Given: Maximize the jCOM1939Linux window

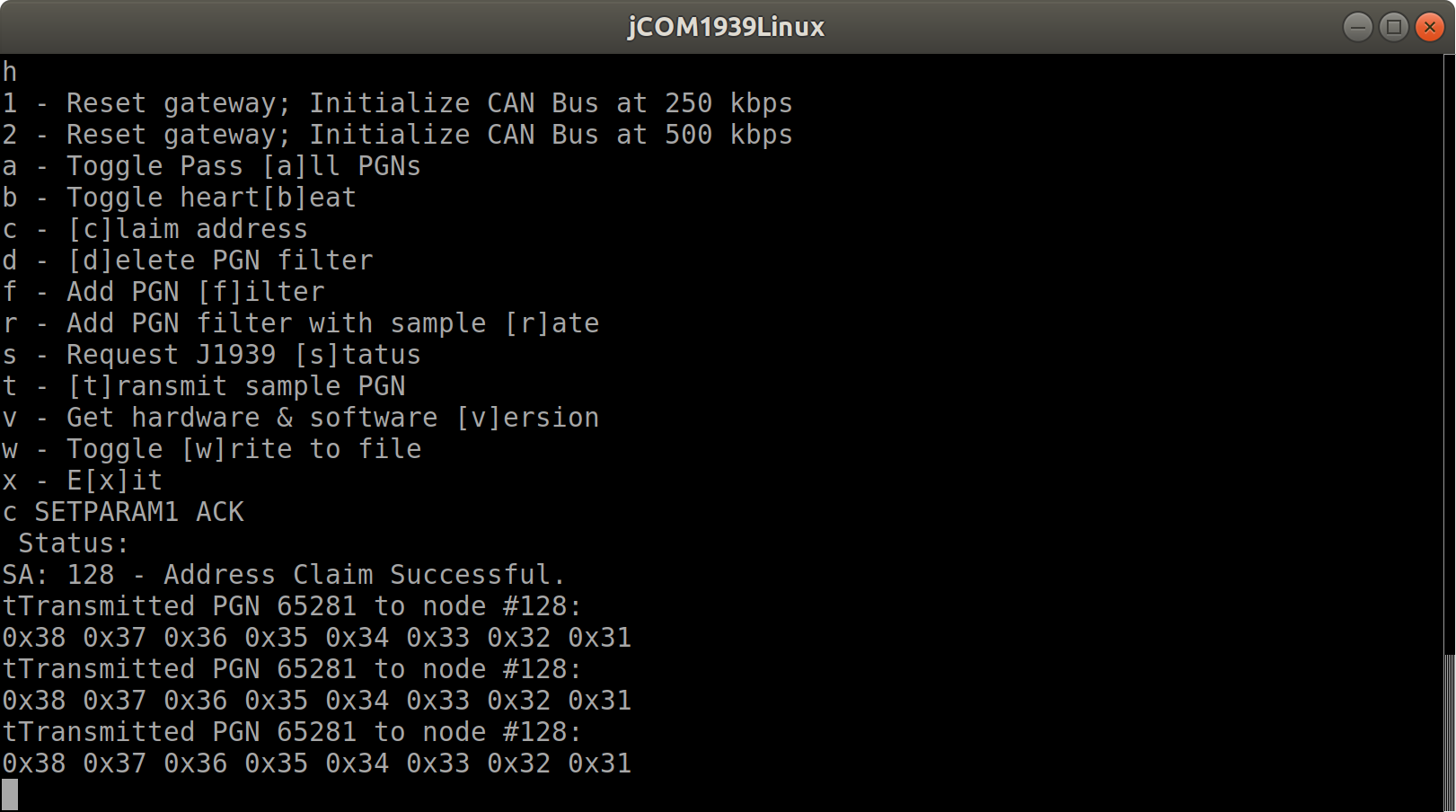Looking at the screenshot, I should point(1393,27).
